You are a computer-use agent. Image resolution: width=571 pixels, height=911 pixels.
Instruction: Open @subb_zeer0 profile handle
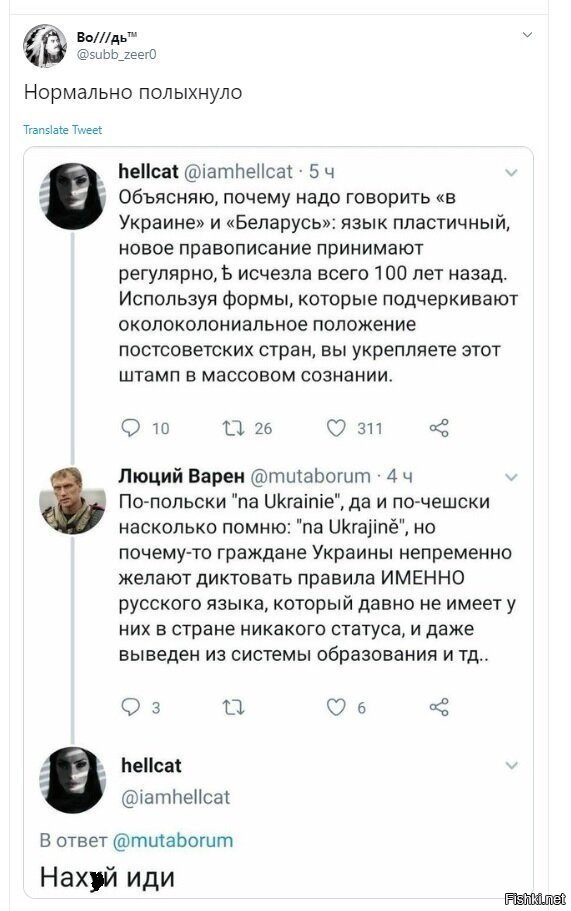[116, 55]
